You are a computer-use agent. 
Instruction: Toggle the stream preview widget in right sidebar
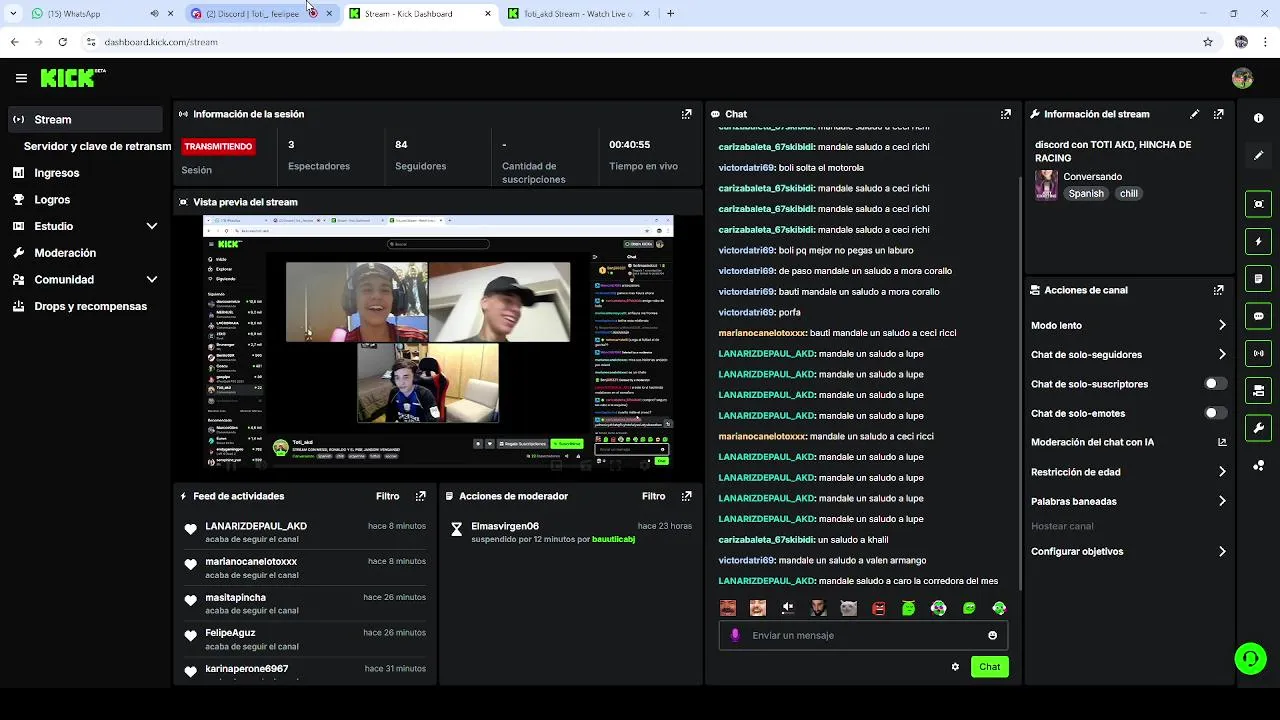pos(1258,204)
